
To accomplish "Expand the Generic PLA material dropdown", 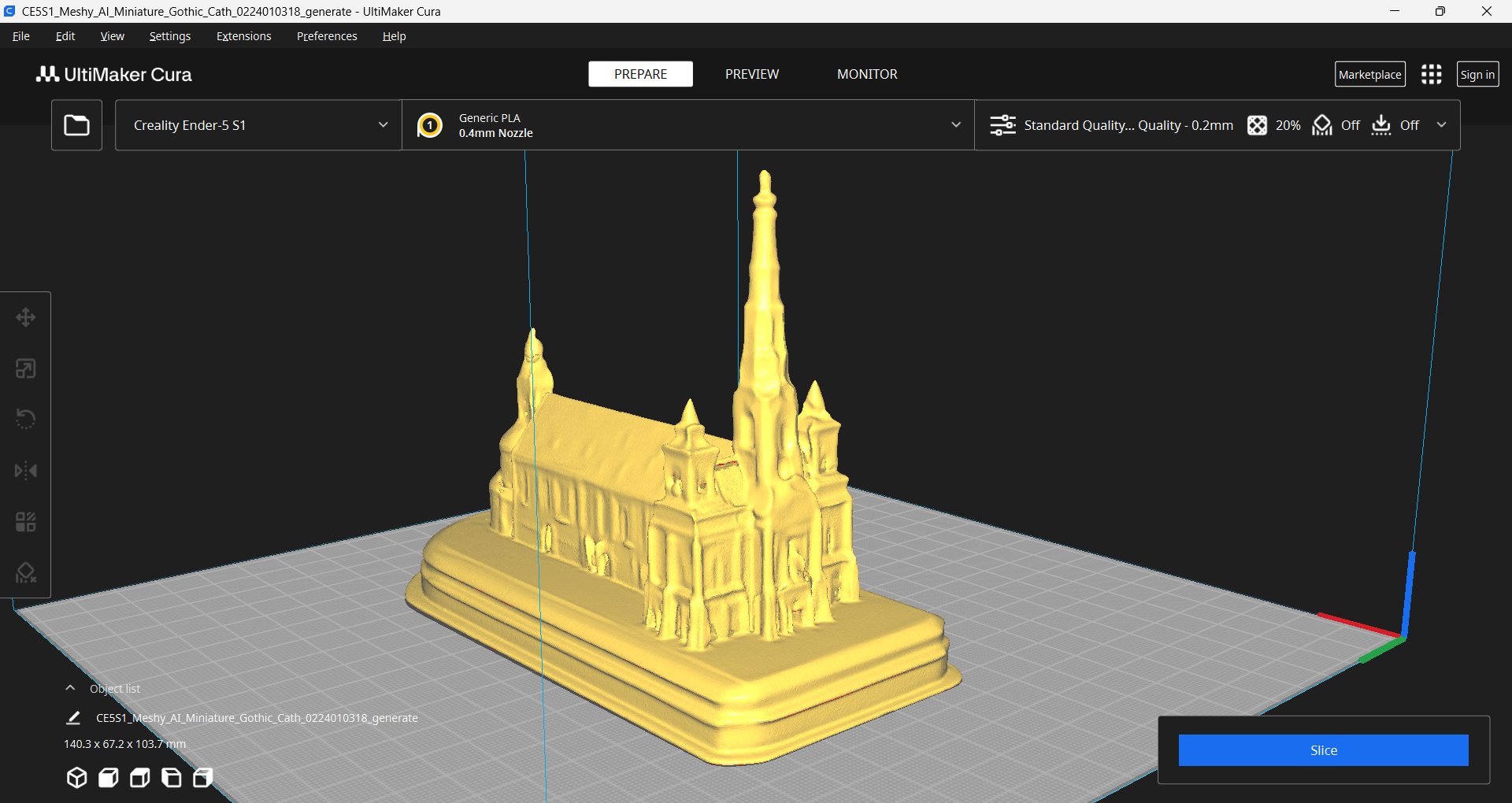I will [x=955, y=124].
